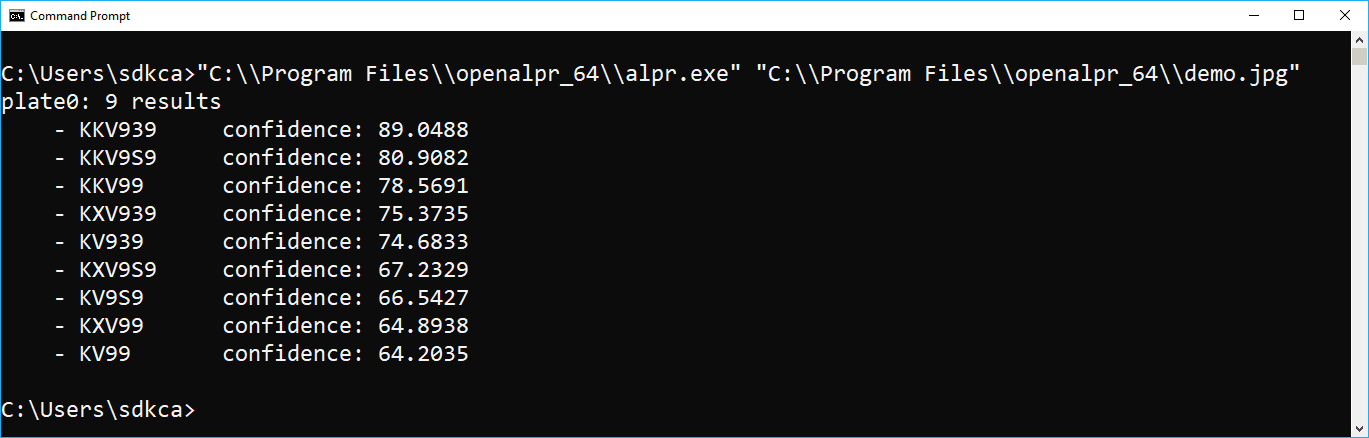Click the confidence value 78.5691

click(x=423, y=186)
